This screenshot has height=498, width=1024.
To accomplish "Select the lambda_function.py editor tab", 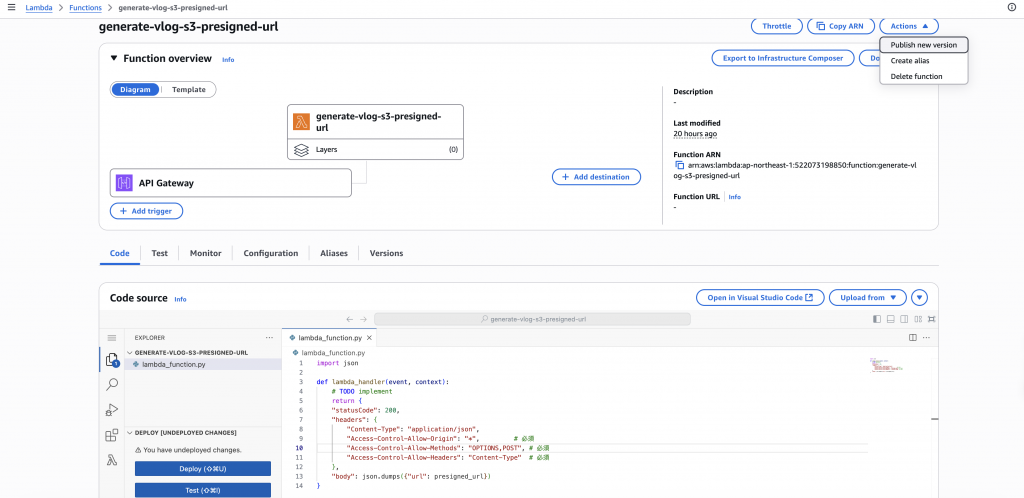I will [330, 337].
